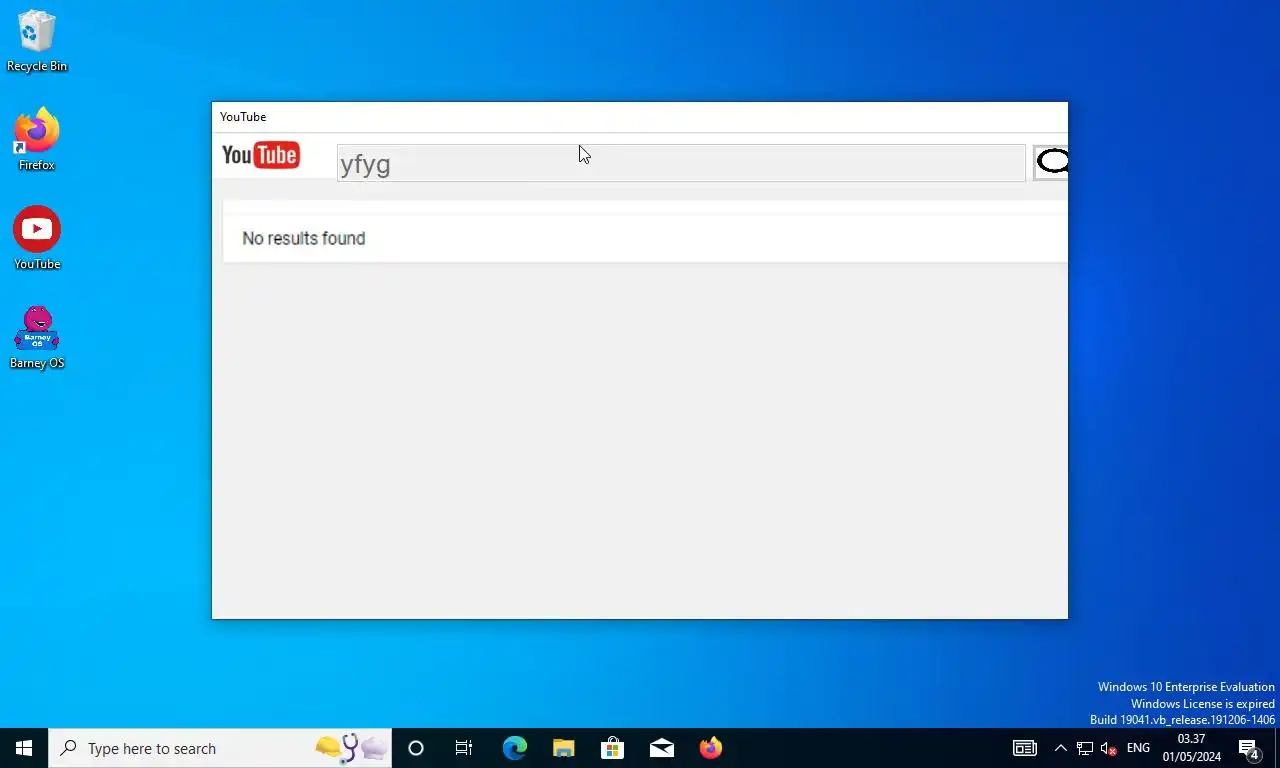Image resolution: width=1280 pixels, height=768 pixels.
Task: Click the YouTube window title text
Action: click(x=243, y=117)
